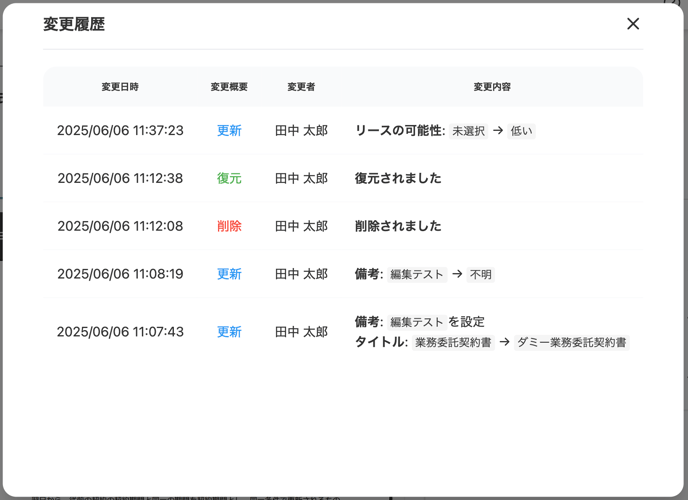Click the 備考 label in the 11:08:19 row
The width and height of the screenshot is (688, 500).
click(x=369, y=274)
